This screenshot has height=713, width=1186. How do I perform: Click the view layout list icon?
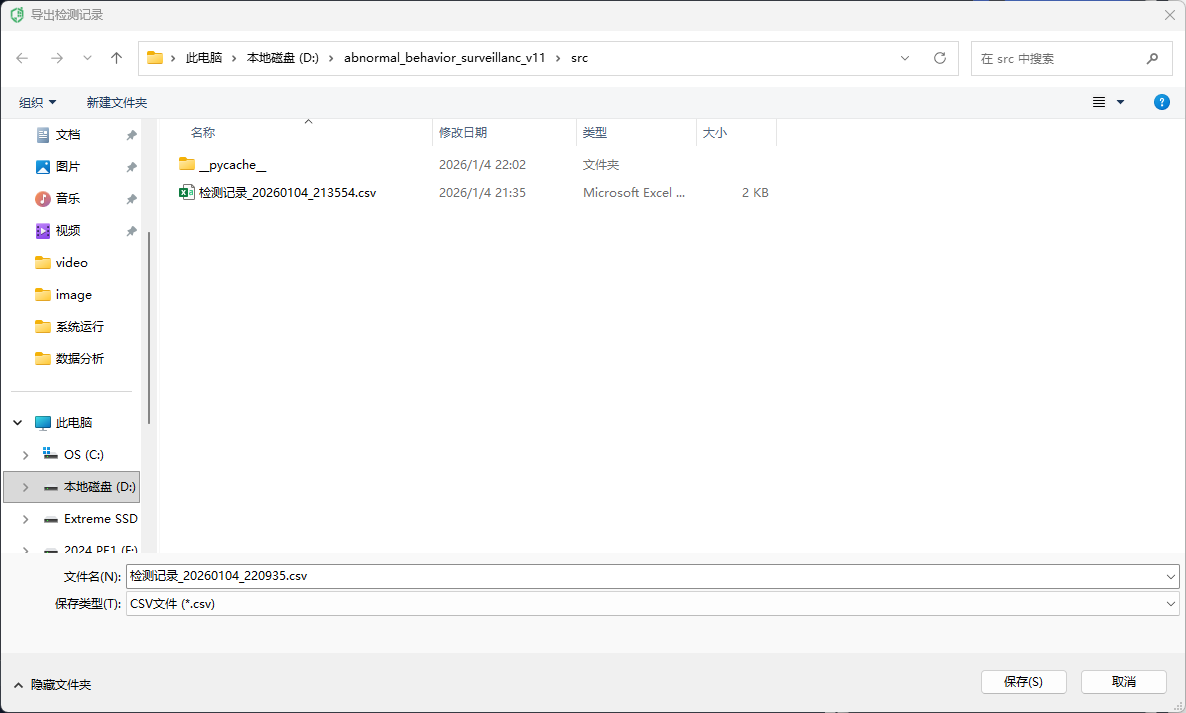pos(1099,102)
